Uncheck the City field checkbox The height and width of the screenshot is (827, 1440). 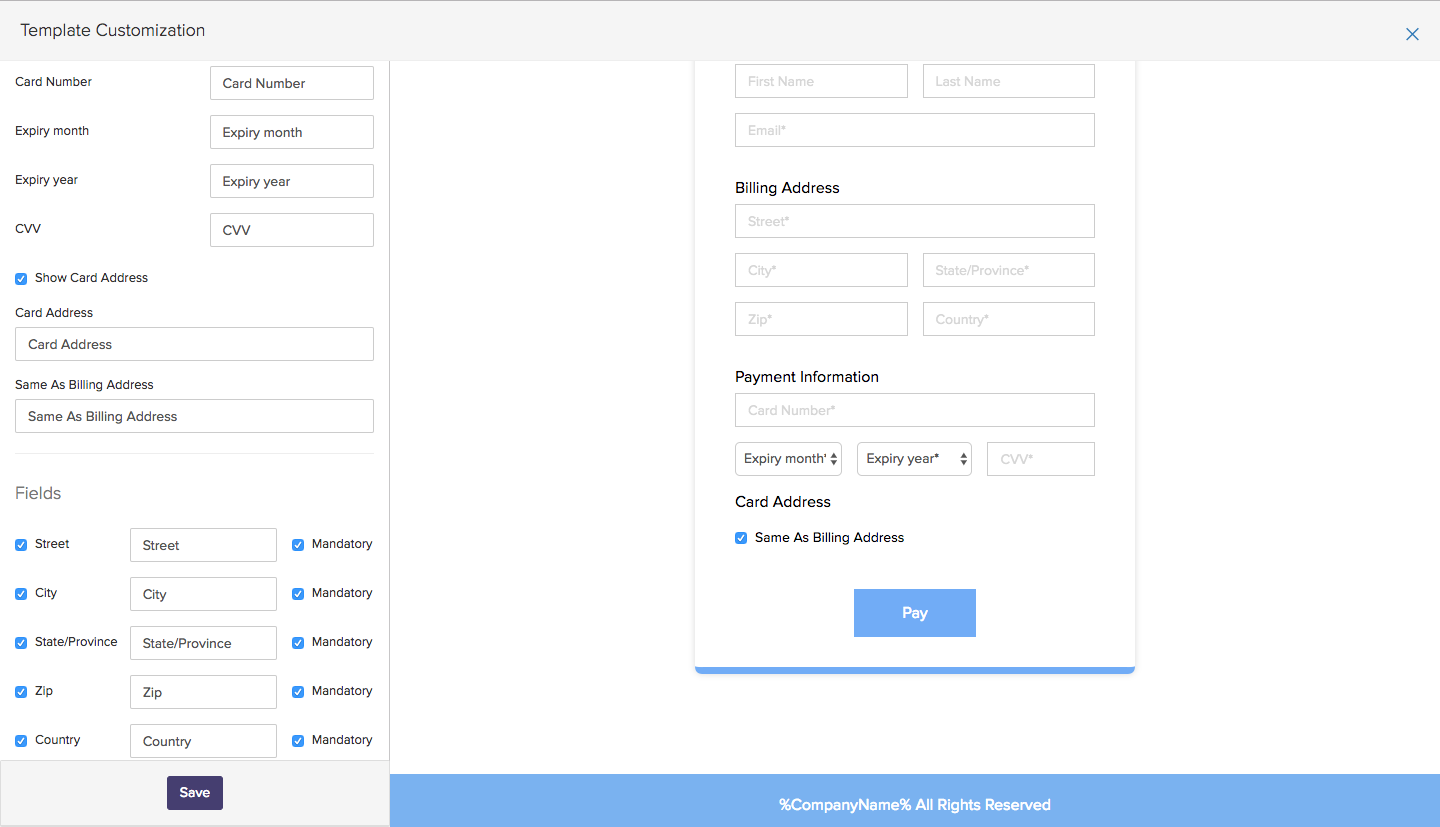[x=20, y=592]
